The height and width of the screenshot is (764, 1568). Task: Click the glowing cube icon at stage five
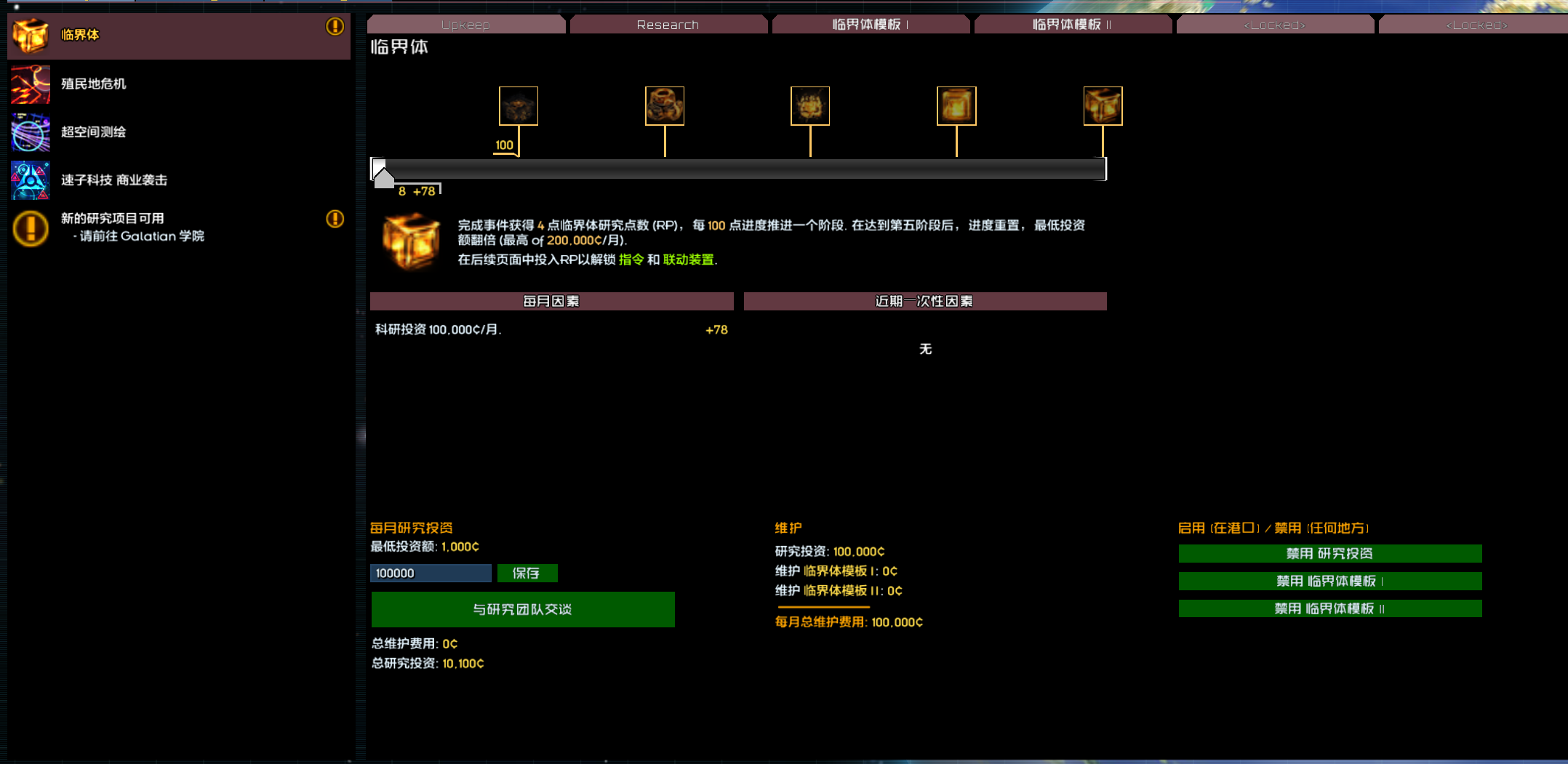(1103, 105)
